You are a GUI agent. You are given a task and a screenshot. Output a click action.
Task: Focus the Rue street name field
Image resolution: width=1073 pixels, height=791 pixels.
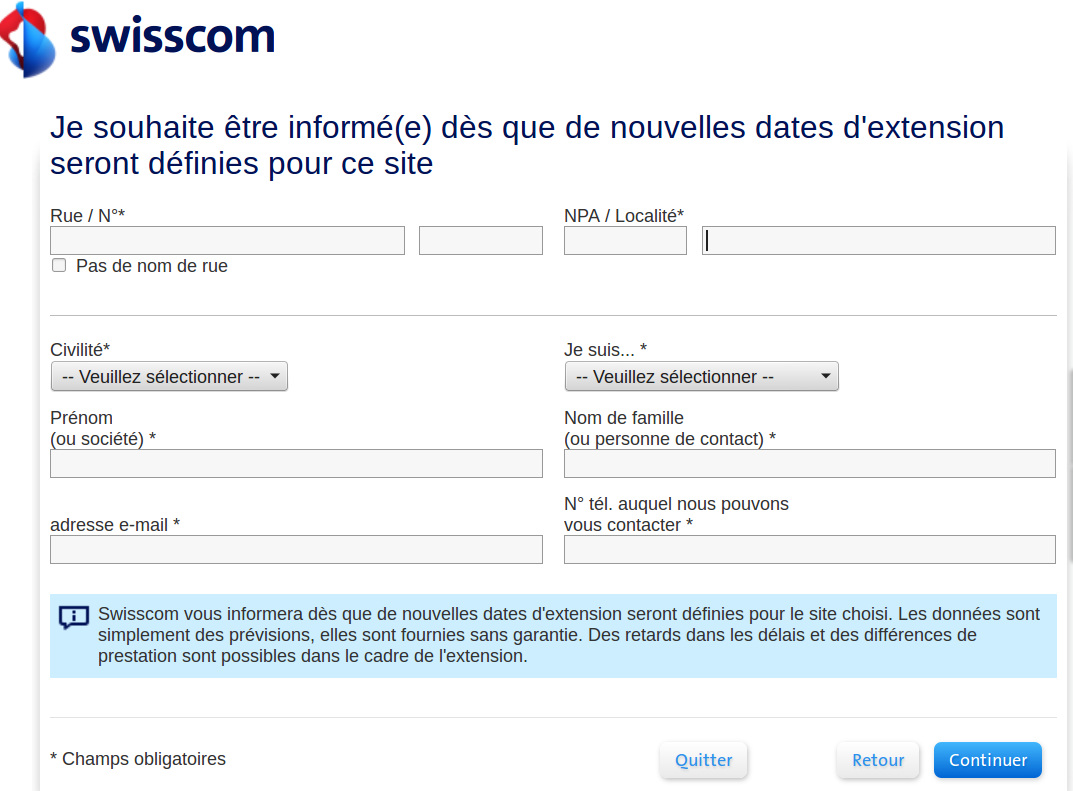pyautogui.click(x=227, y=241)
